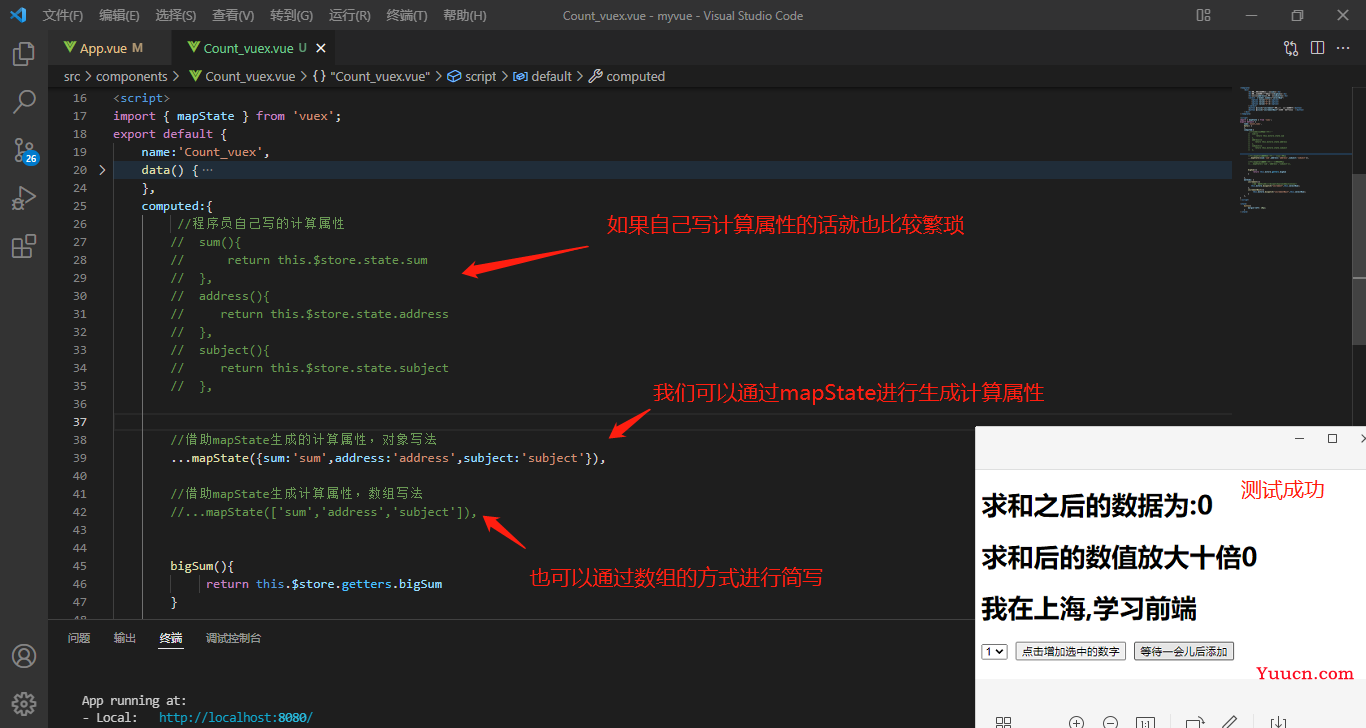The height and width of the screenshot is (728, 1366).
Task: Open the number select dropdown showing 1
Action: [x=995, y=651]
